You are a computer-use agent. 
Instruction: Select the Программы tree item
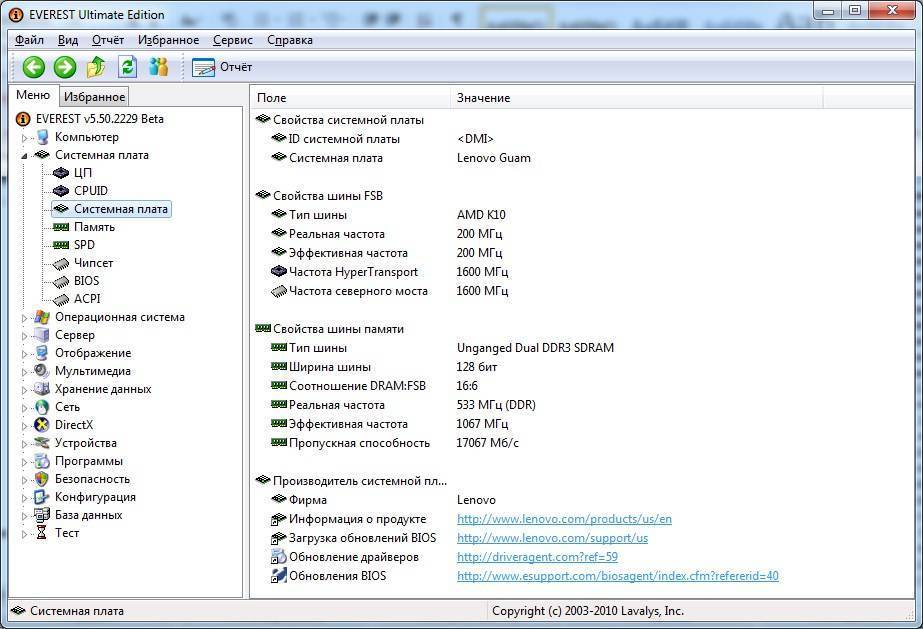coord(89,461)
